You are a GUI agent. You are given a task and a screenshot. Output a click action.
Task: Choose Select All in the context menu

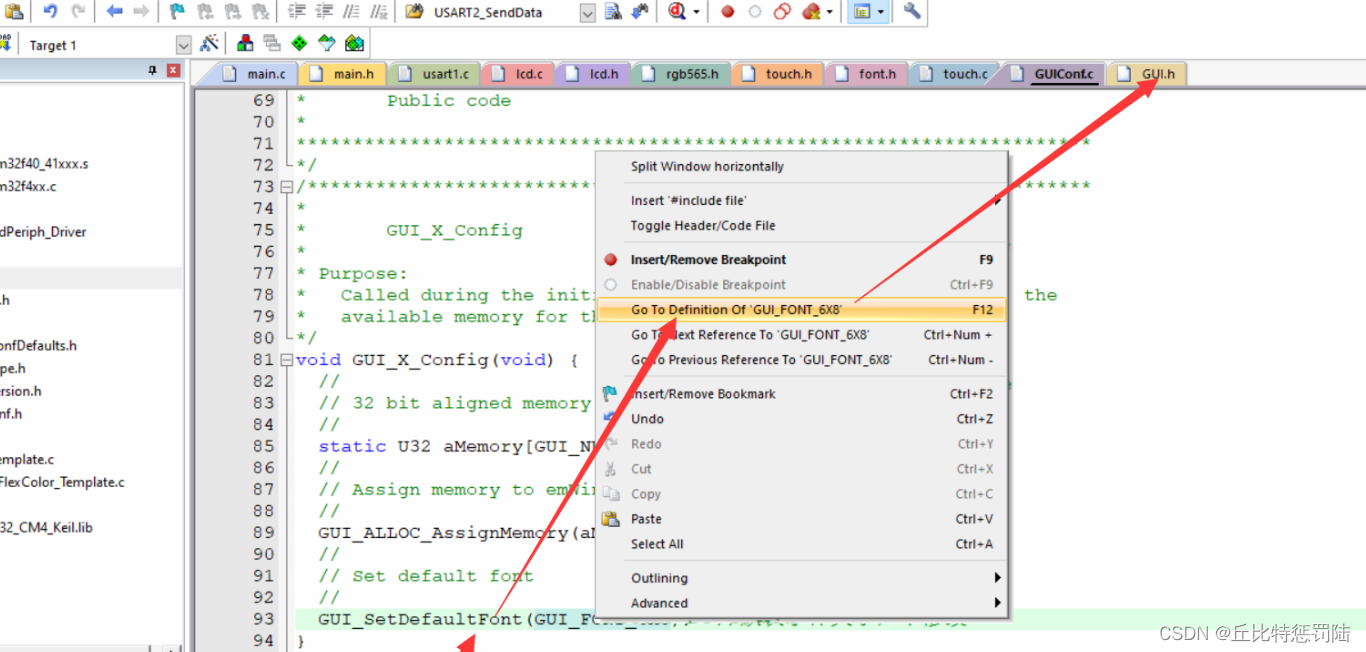[802, 544]
